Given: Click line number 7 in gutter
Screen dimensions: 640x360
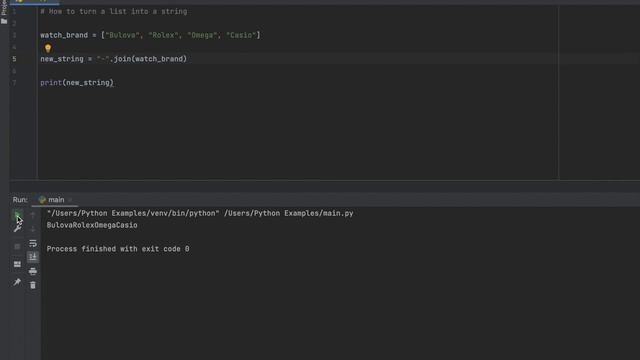Looking at the screenshot, I should (x=14, y=83).
